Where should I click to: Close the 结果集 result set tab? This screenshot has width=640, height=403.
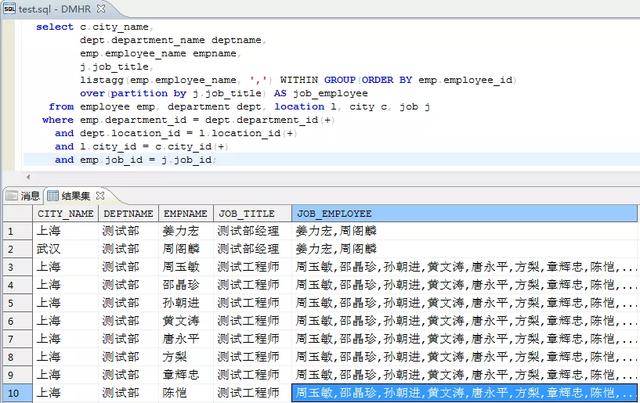tap(100, 196)
